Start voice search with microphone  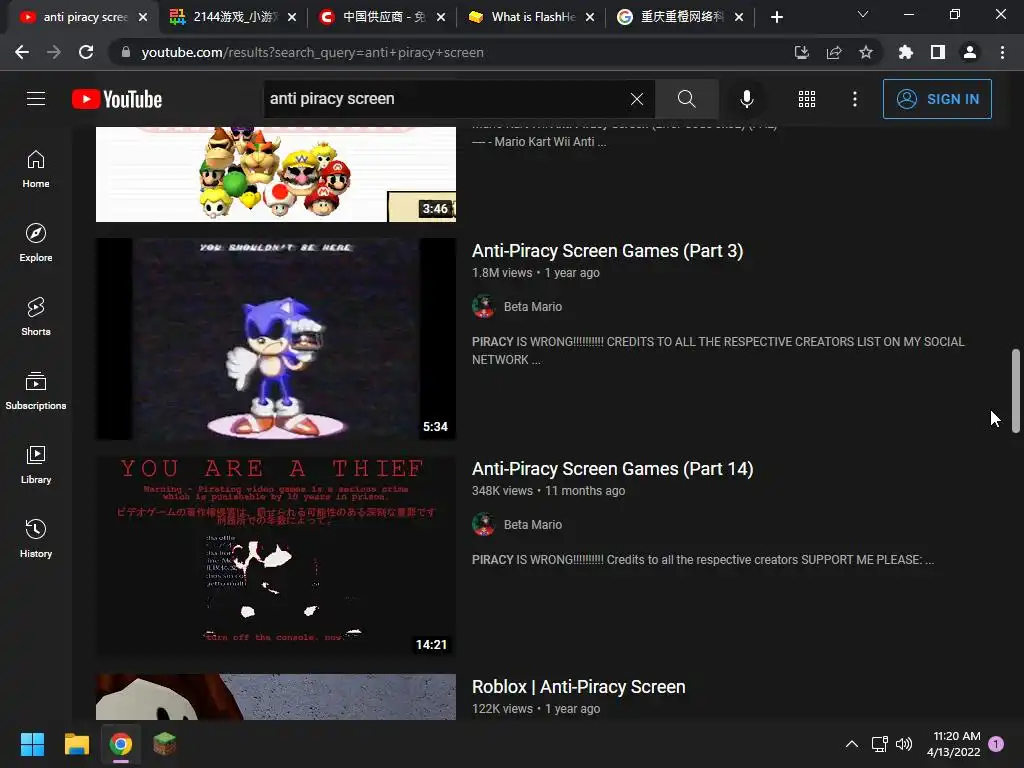pyautogui.click(x=746, y=99)
